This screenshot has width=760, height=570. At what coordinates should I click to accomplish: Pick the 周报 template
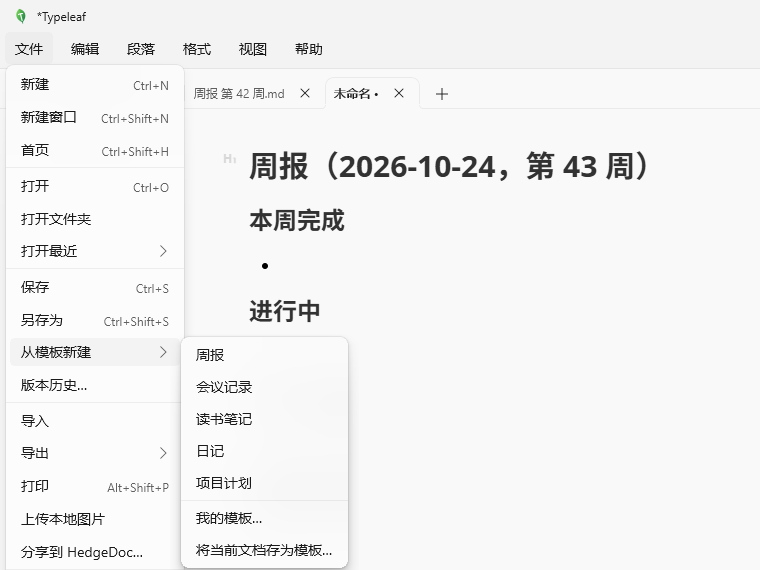(264, 355)
